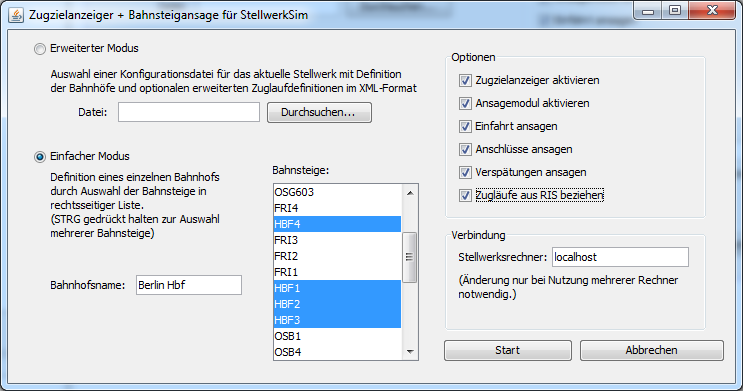This screenshot has width=743, height=391.
Task: Minimize the Zugzielanzeiger window
Action: (648, 11)
